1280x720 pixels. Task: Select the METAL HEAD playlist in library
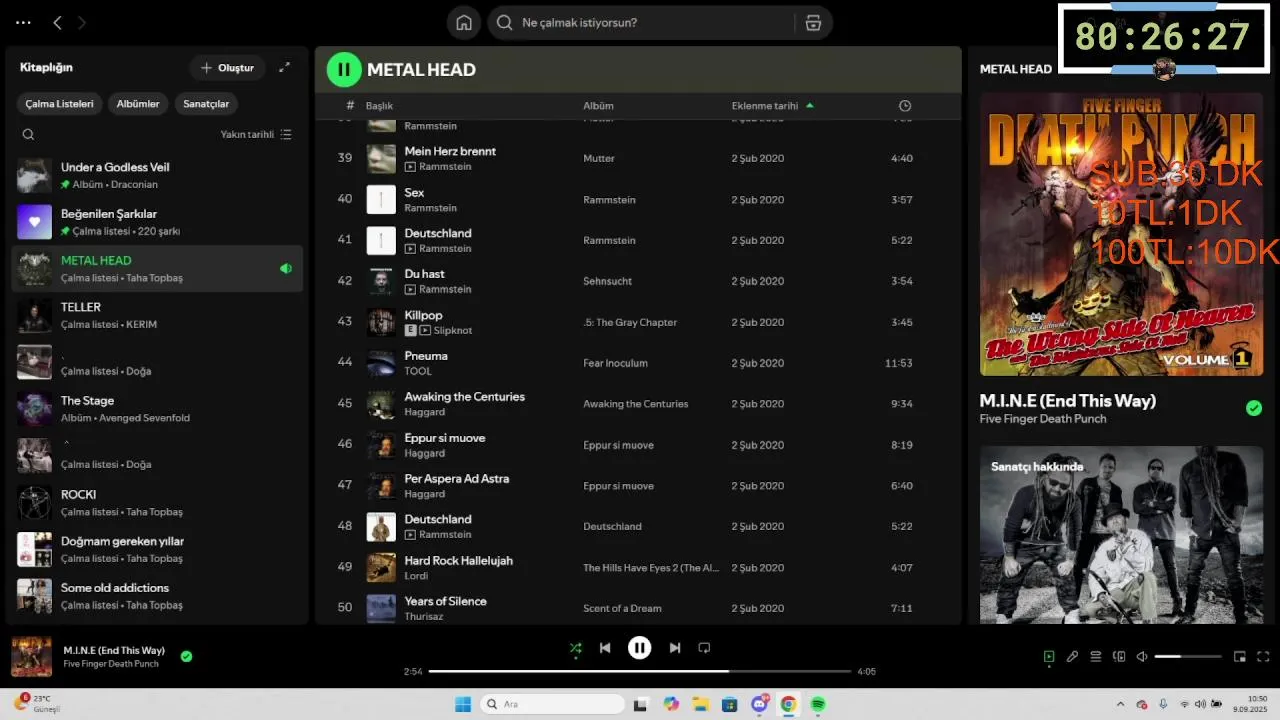pos(157,268)
